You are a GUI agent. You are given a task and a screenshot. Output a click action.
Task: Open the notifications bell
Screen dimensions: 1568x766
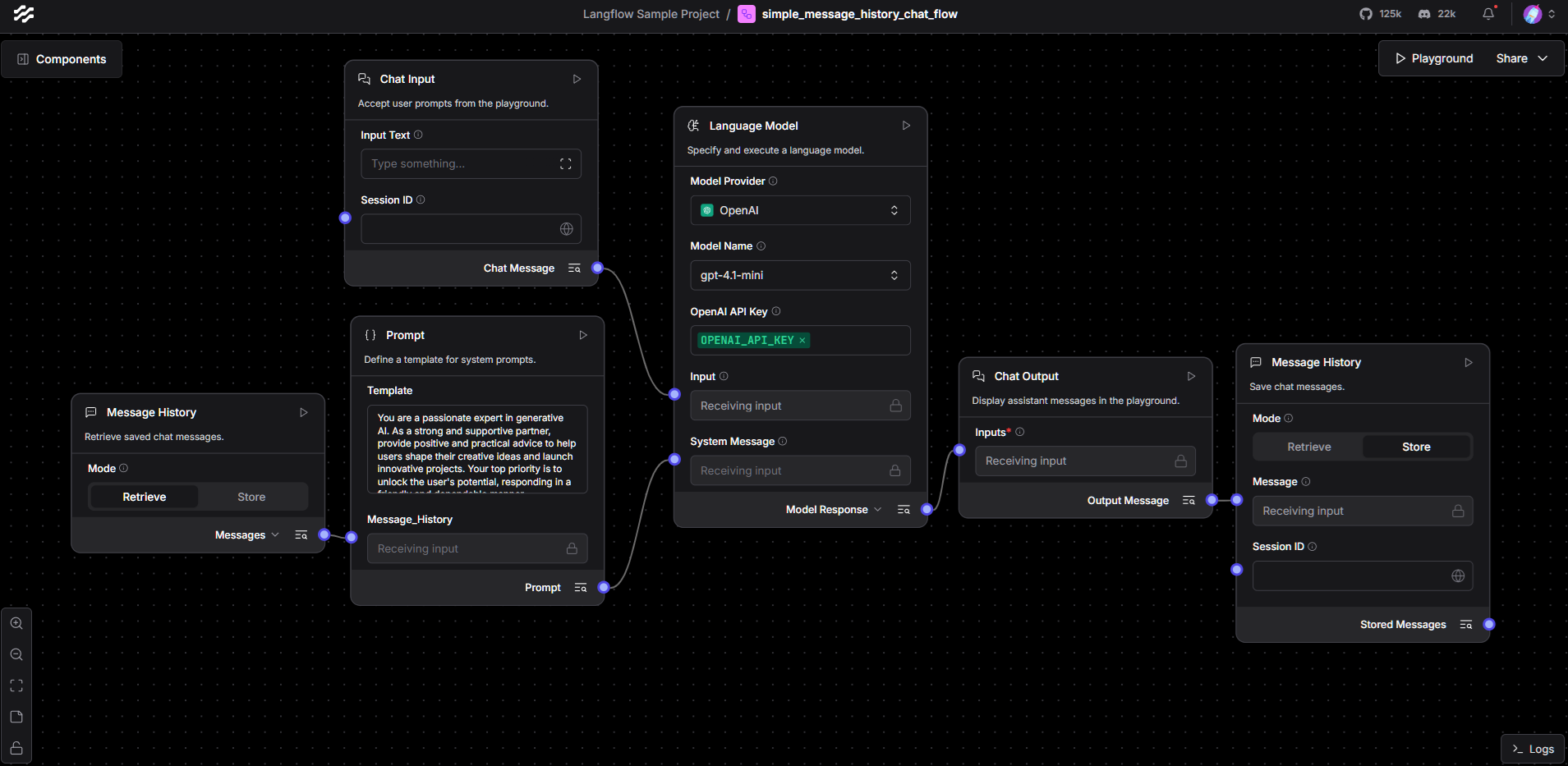coord(1488,14)
